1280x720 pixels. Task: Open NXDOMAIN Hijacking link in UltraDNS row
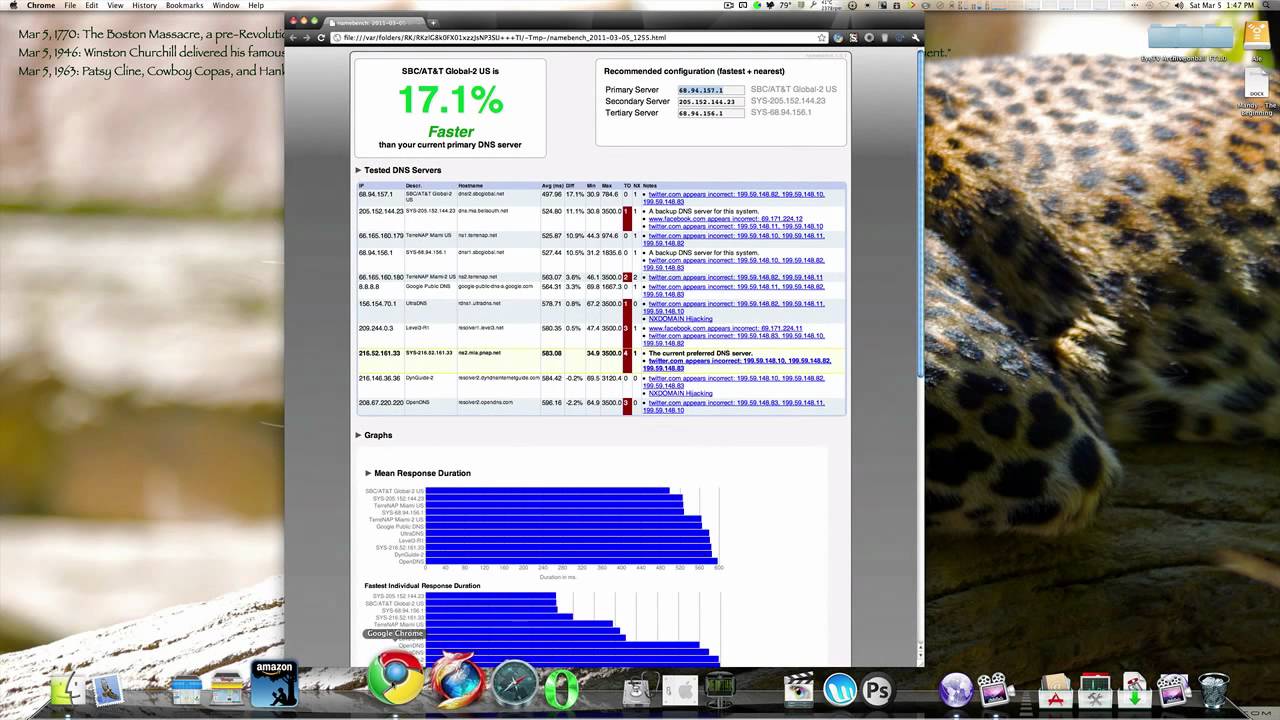tap(680, 319)
